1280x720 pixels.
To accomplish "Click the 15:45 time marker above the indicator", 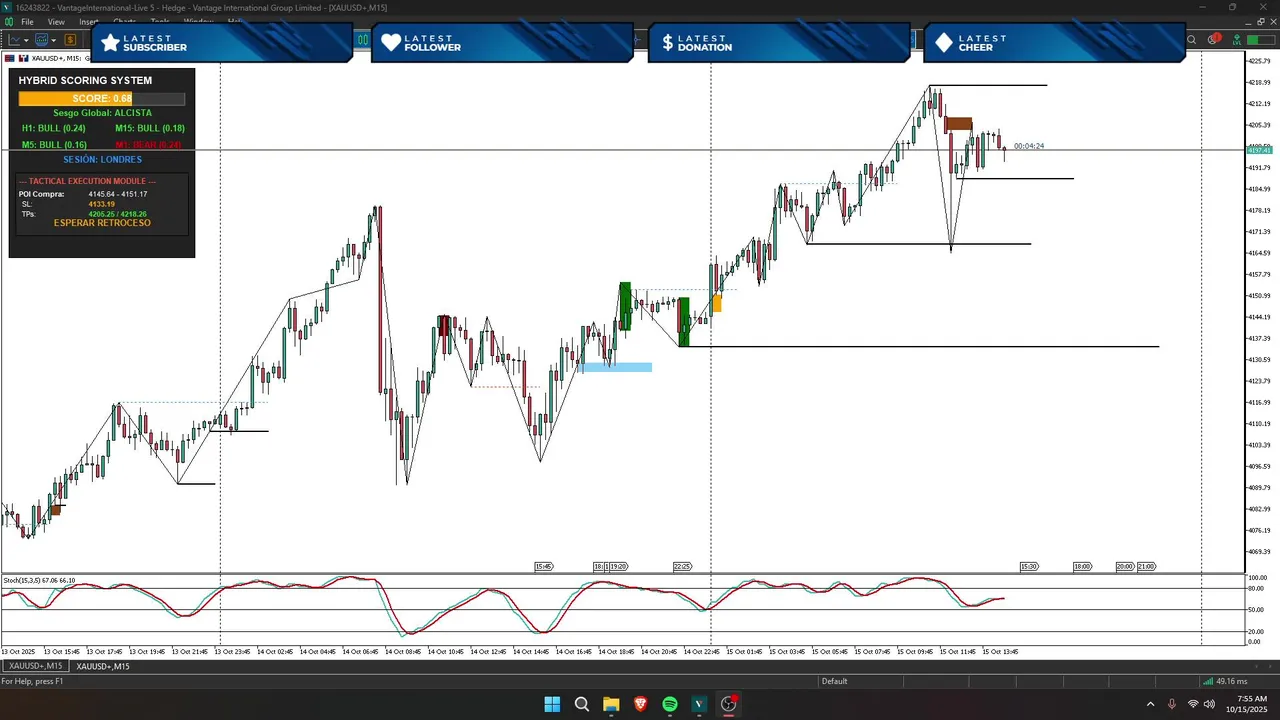I will tap(544, 566).
